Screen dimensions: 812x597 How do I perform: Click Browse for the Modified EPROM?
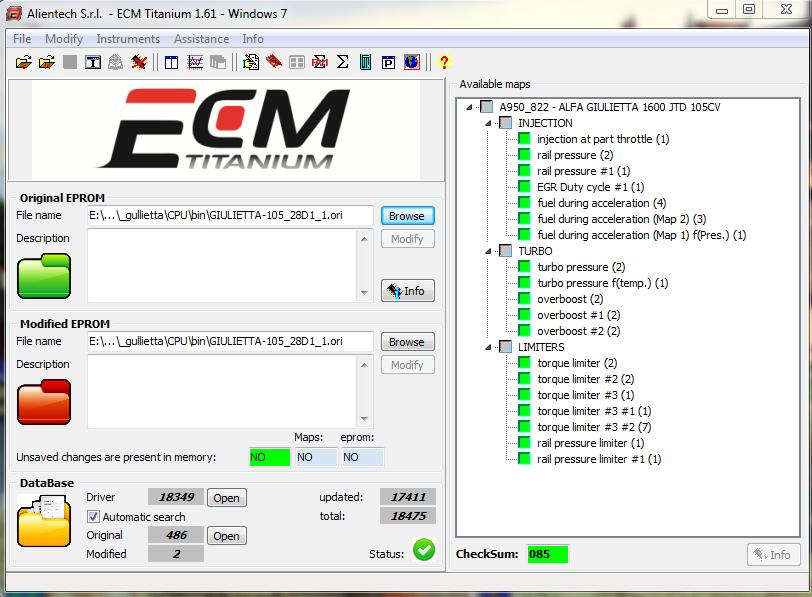click(x=408, y=342)
